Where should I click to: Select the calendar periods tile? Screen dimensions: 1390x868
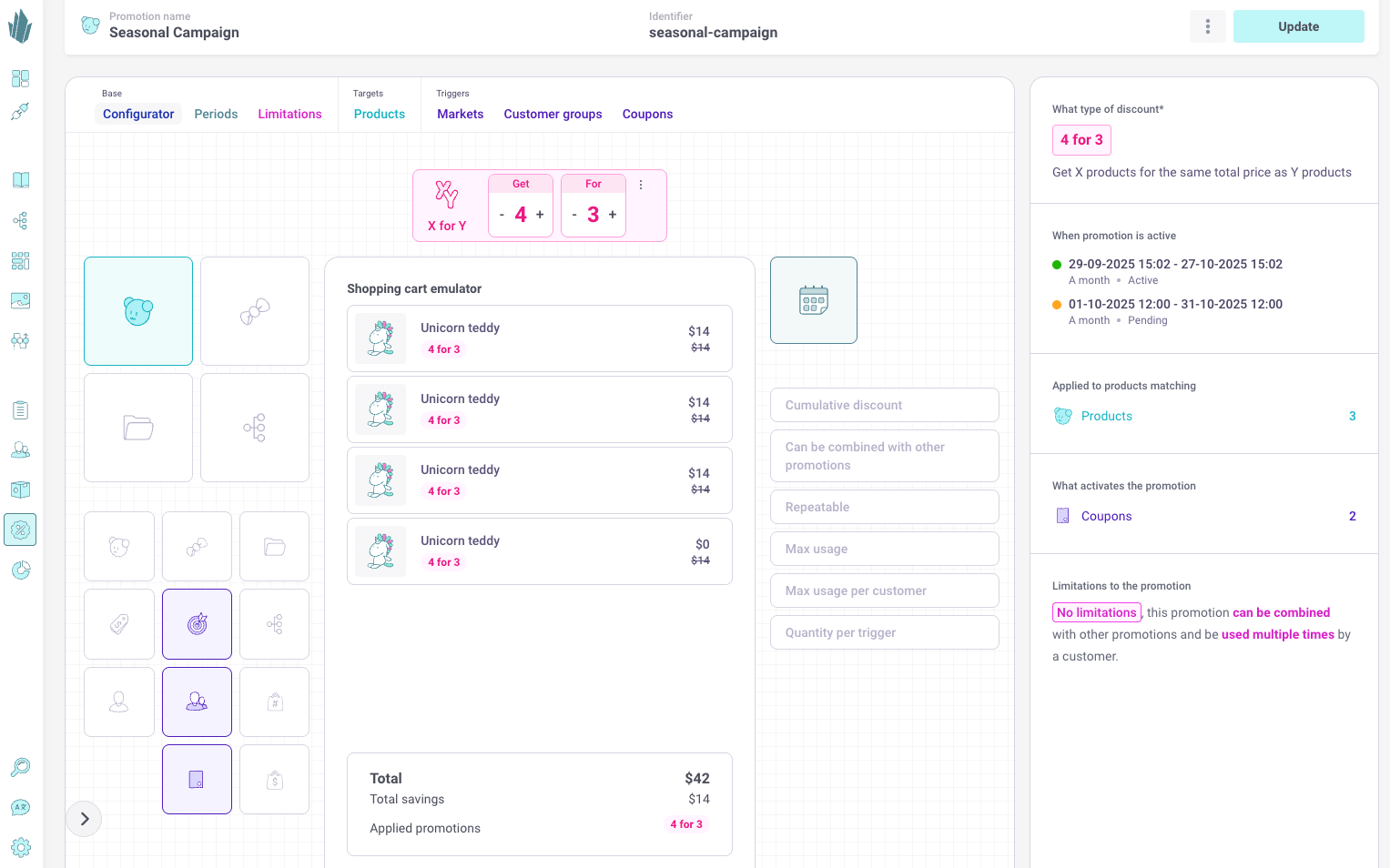click(x=813, y=300)
